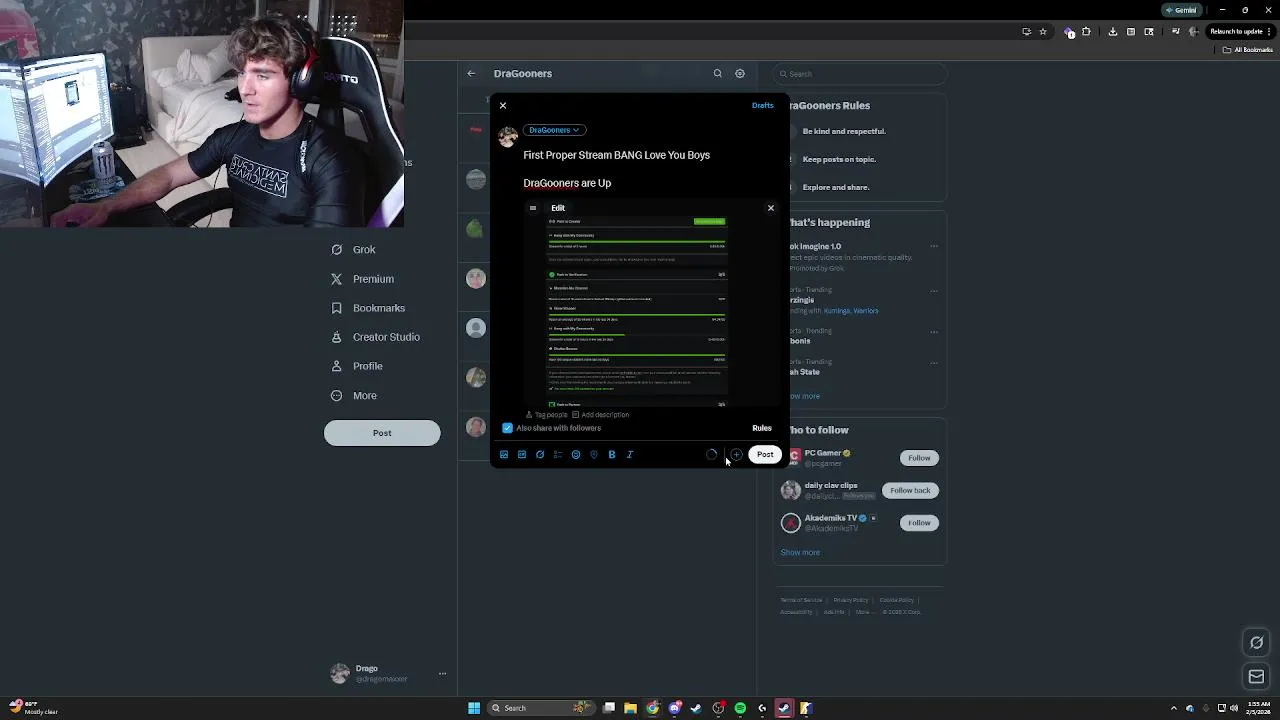Viewport: 1280px width, 720px height.
Task: Go back from DraGooners community page
Action: click(471, 73)
